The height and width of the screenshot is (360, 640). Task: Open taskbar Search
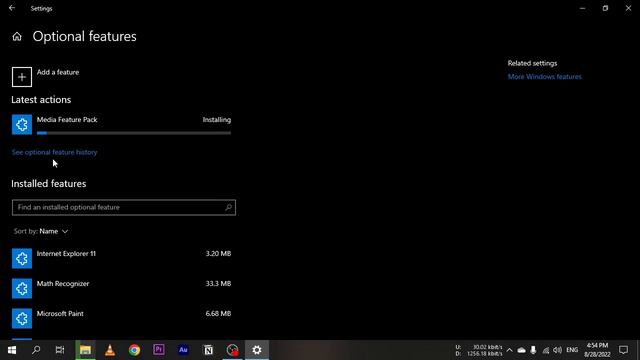tap(36, 350)
